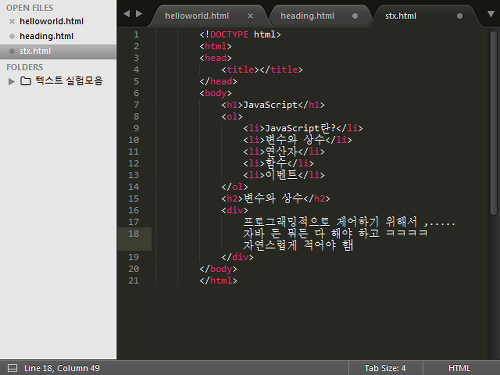
Task: Click line number 16 in gutter
Action: [133, 210]
